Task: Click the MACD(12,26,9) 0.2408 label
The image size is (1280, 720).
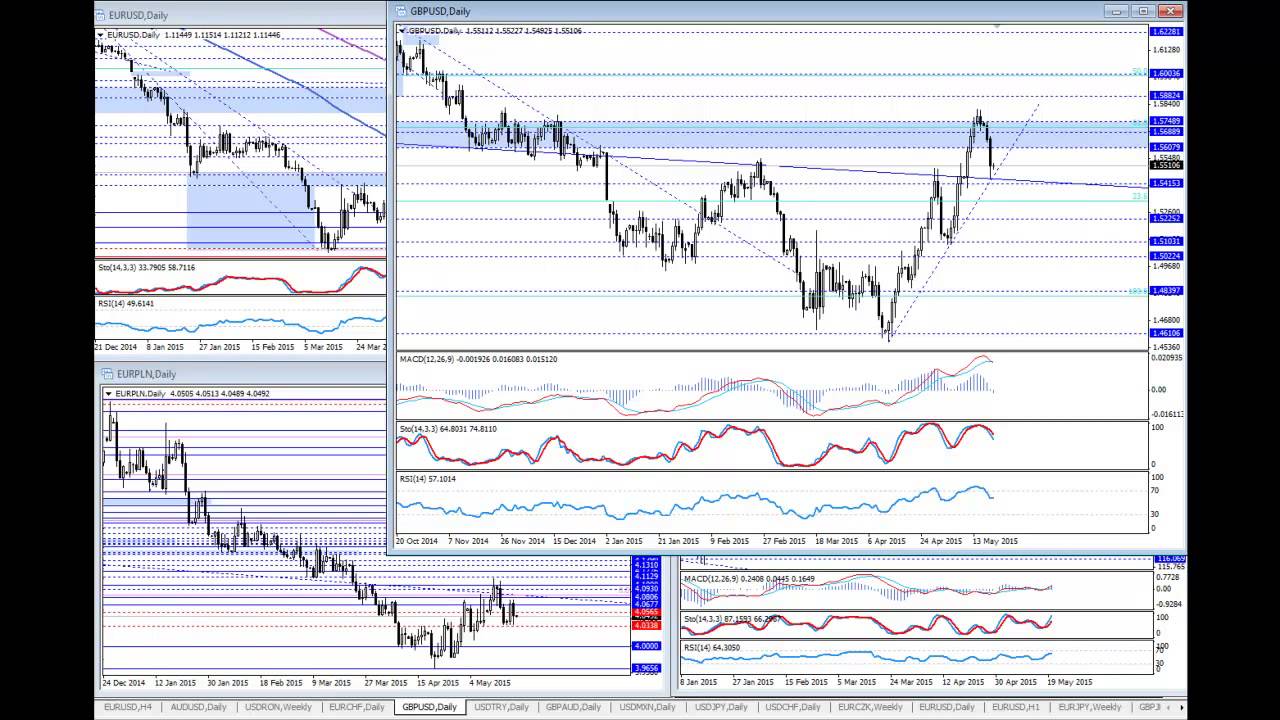Action: coord(748,579)
